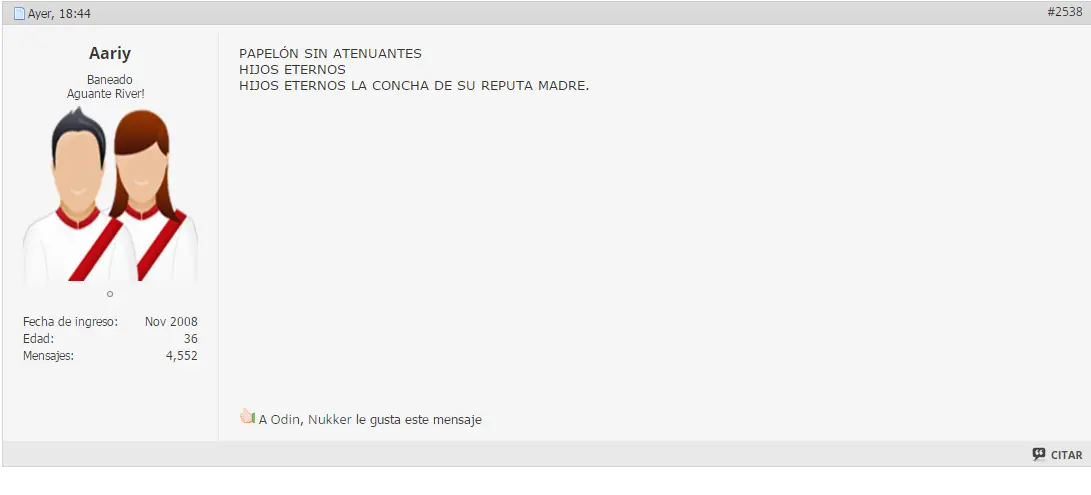Click the Baneado user title
The width and height of the screenshot is (1091, 495).
pyautogui.click(x=110, y=79)
